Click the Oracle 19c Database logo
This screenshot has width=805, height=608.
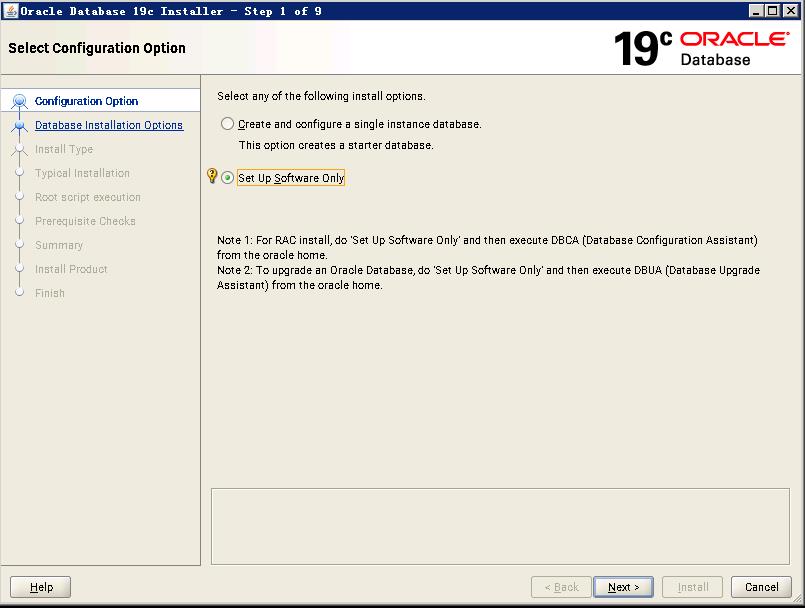pos(701,48)
